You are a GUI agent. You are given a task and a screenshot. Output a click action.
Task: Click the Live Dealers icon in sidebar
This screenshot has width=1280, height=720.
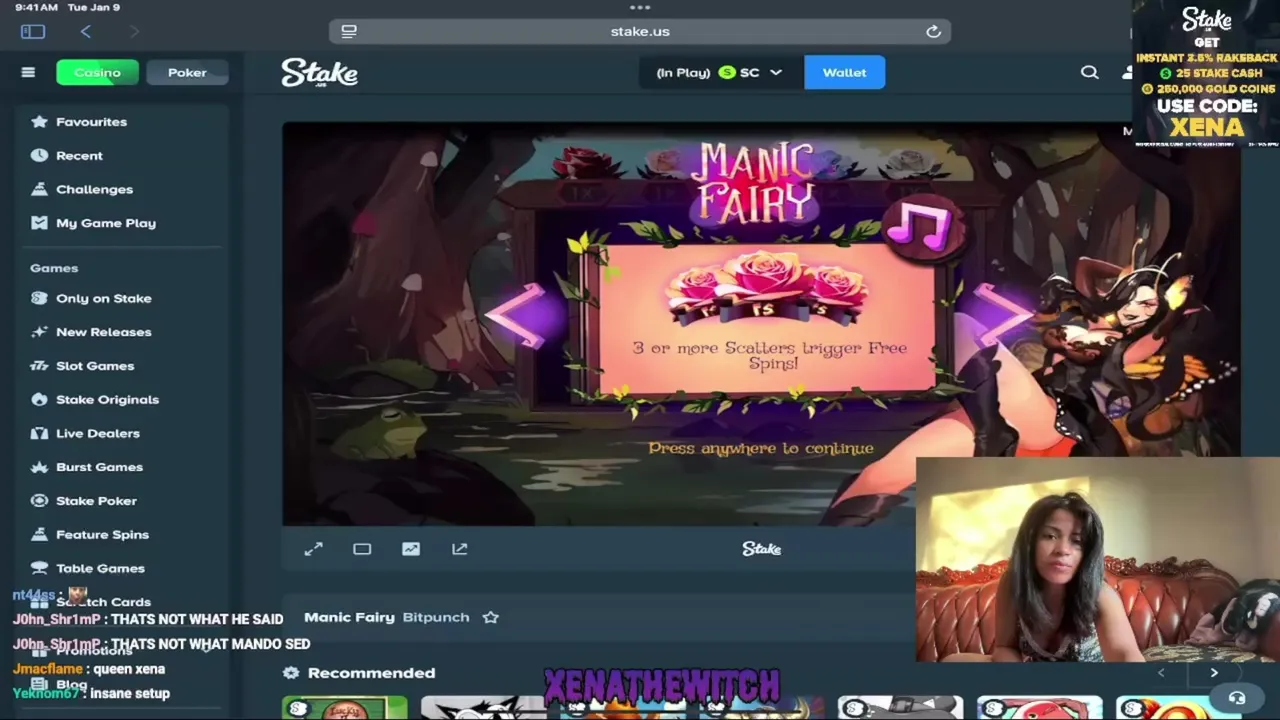tap(39, 433)
